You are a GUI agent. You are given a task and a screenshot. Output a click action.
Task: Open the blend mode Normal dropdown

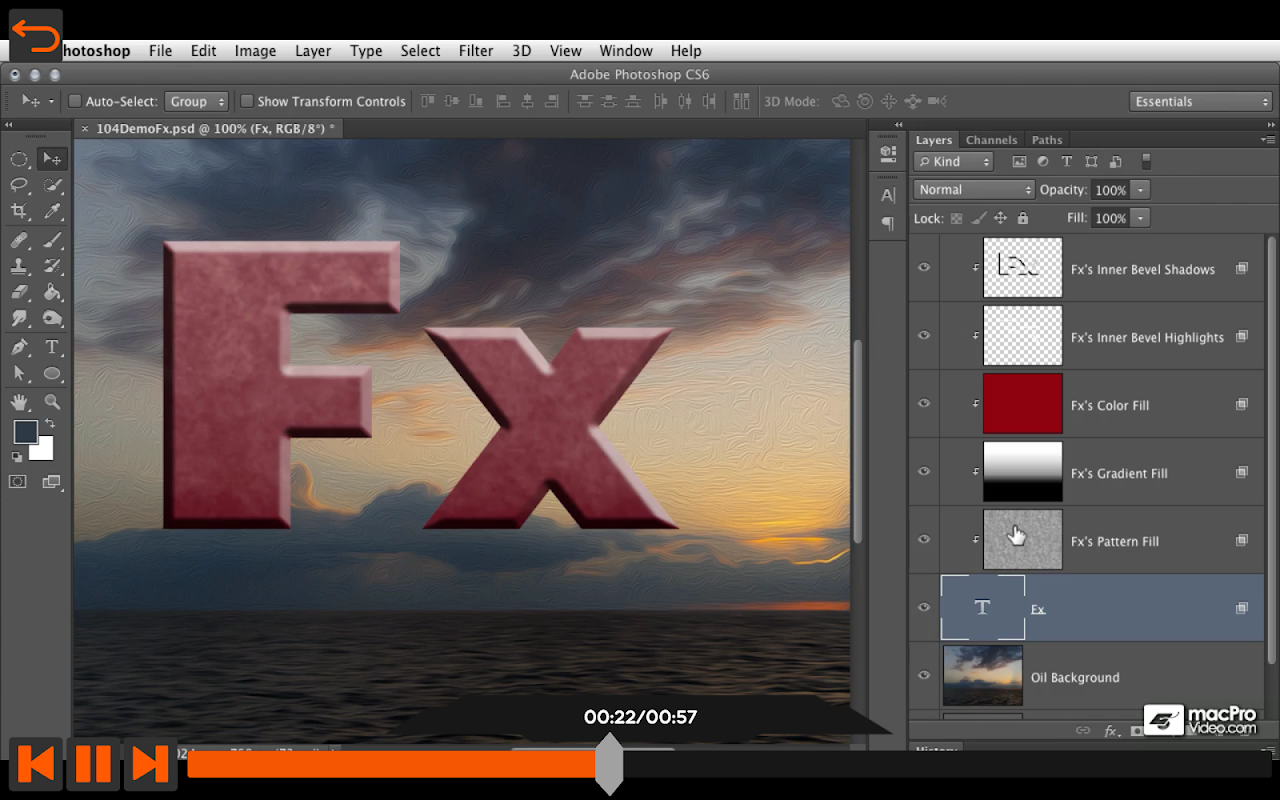pos(974,190)
